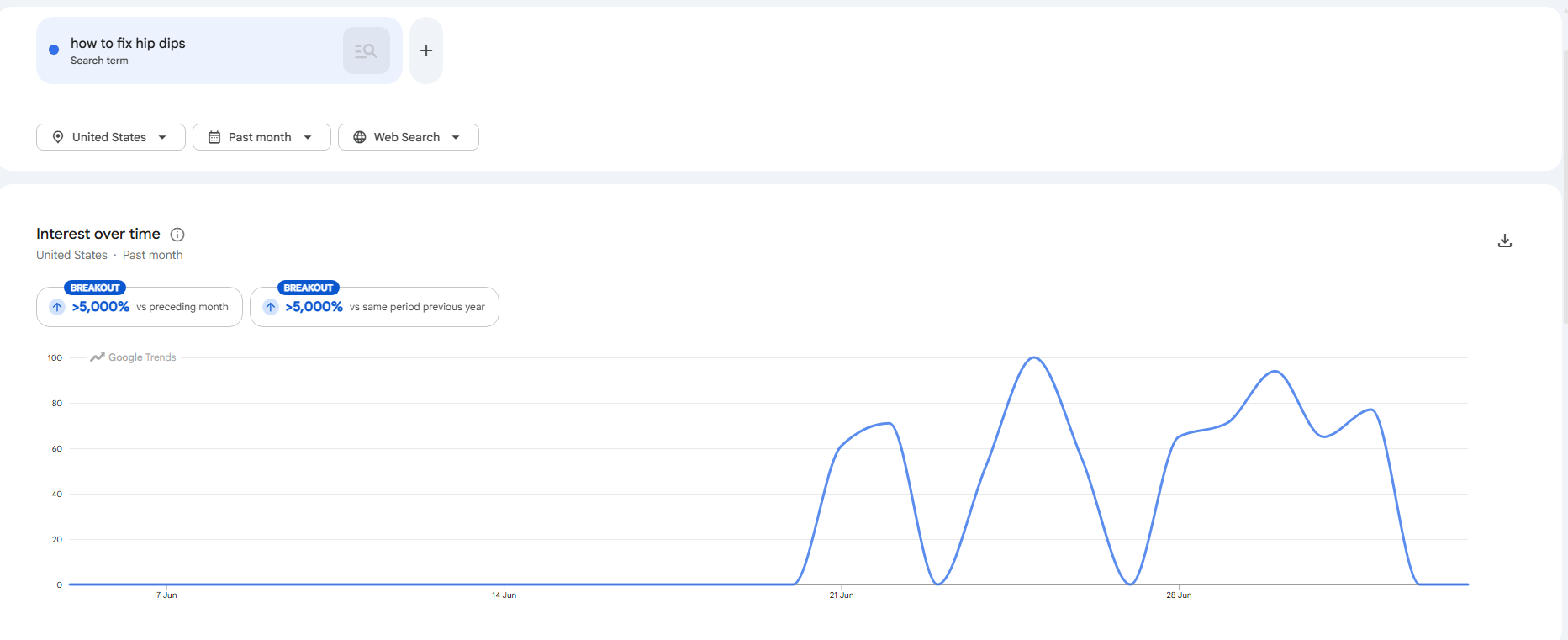Click the page's vertical scrollbar
1568x640 pixels.
point(1565,185)
